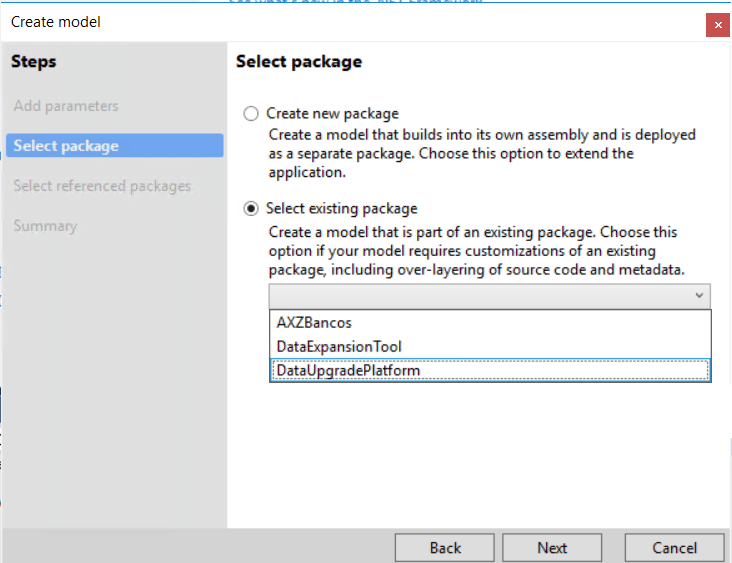Go to the Add parameters step
The image size is (732, 563).
pyautogui.click(x=66, y=106)
